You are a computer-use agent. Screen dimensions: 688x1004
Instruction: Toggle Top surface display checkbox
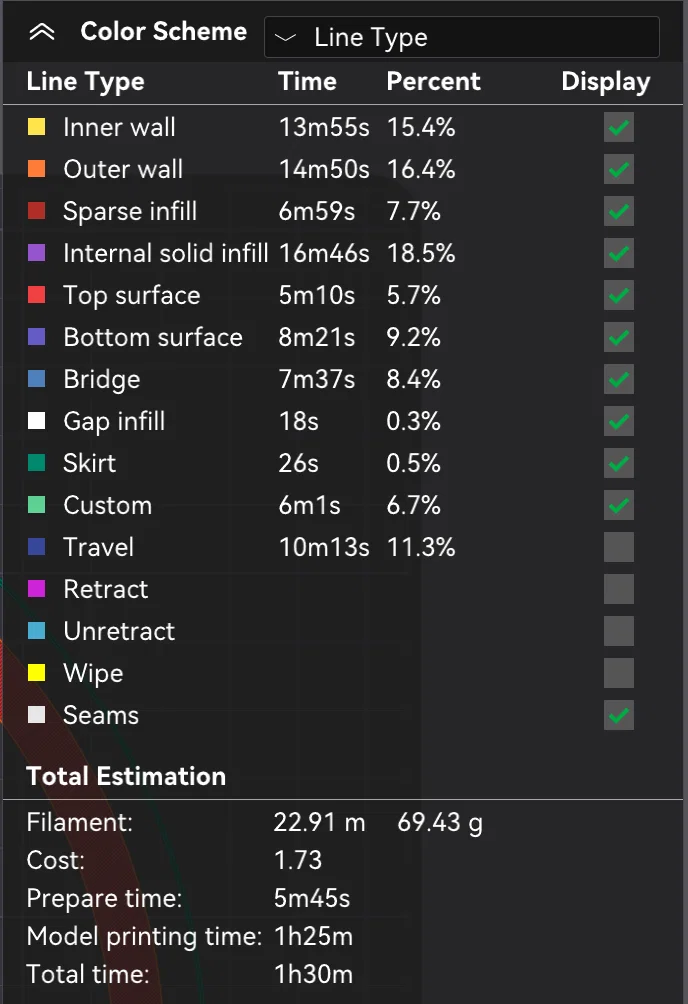click(619, 295)
